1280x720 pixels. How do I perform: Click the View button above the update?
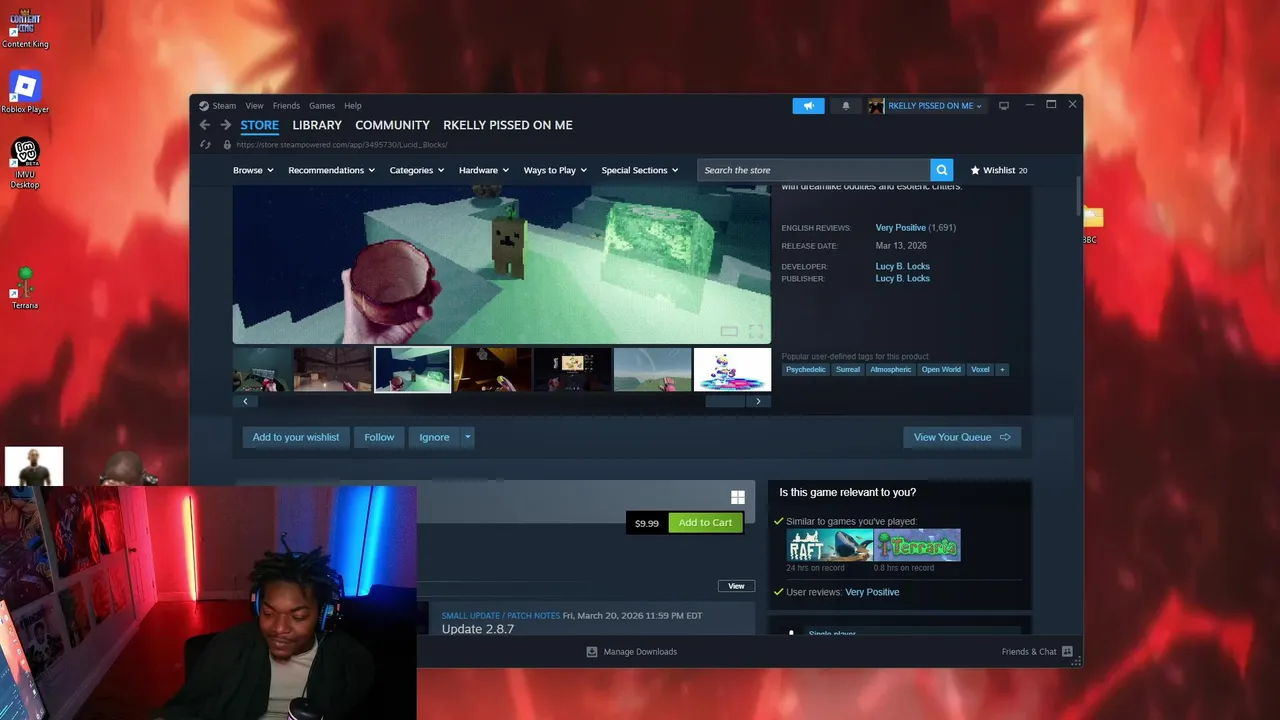pyautogui.click(x=736, y=586)
